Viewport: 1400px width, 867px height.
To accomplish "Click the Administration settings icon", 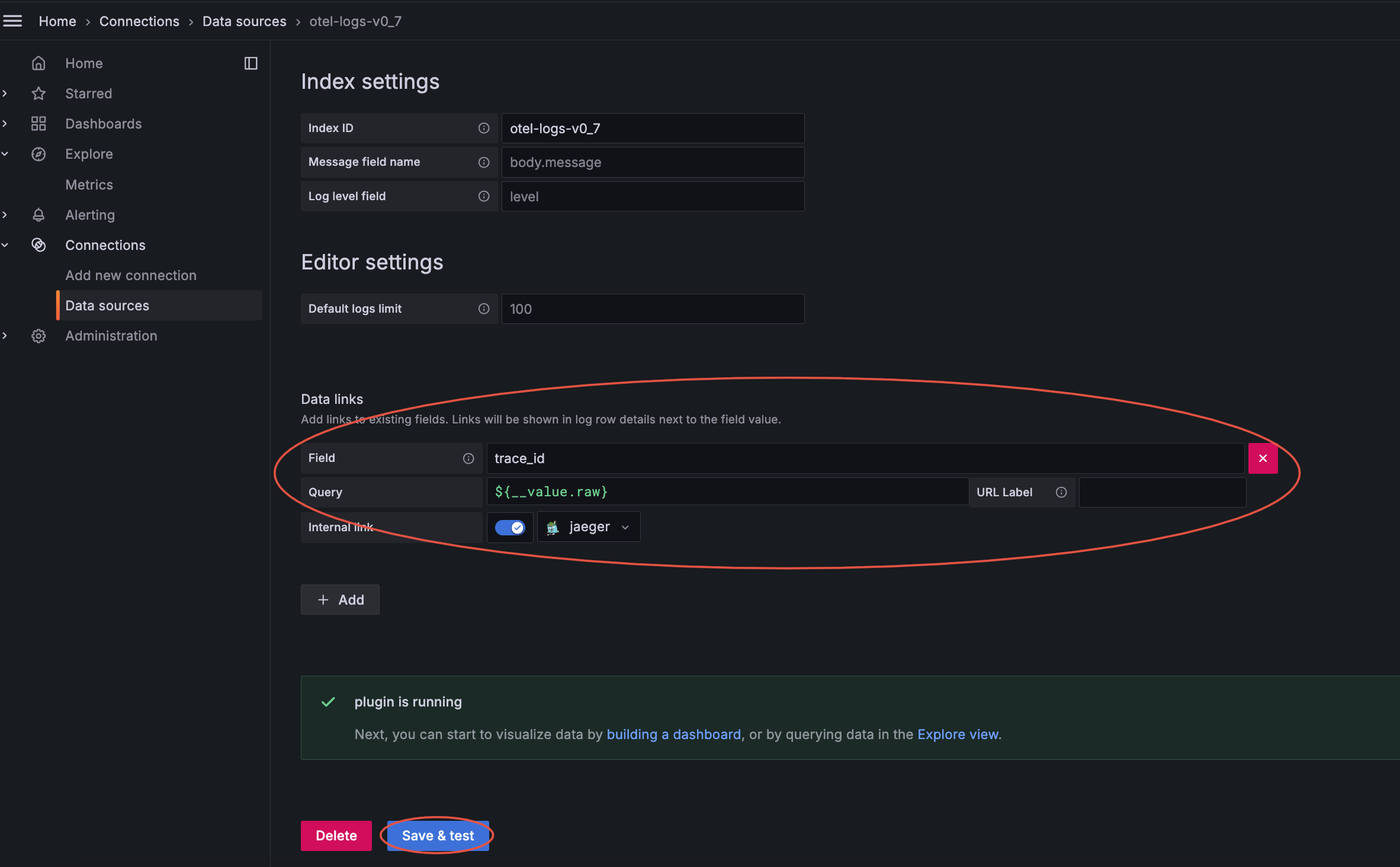I will click(x=37, y=335).
